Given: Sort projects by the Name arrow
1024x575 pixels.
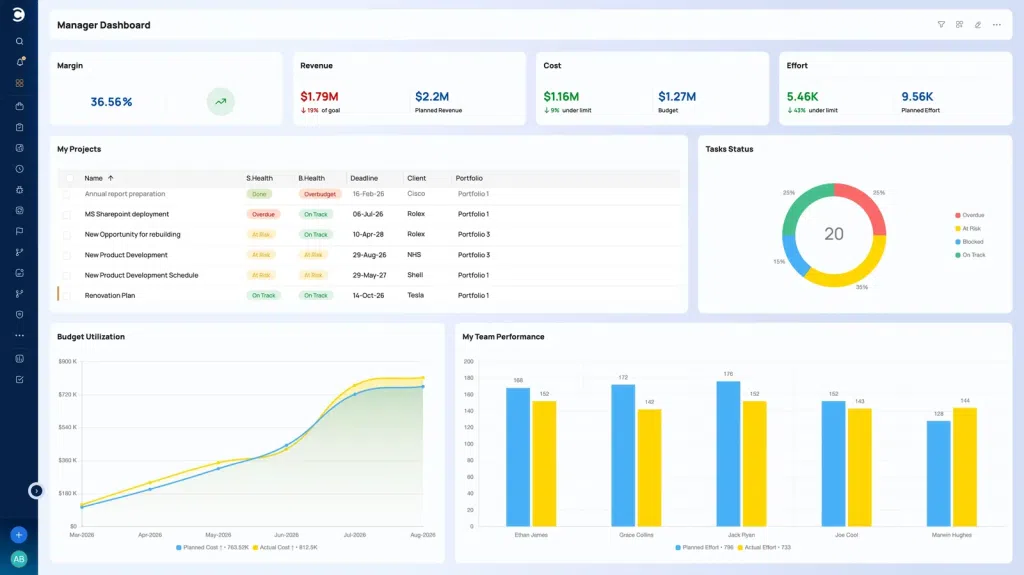Looking at the screenshot, I should 110,178.
